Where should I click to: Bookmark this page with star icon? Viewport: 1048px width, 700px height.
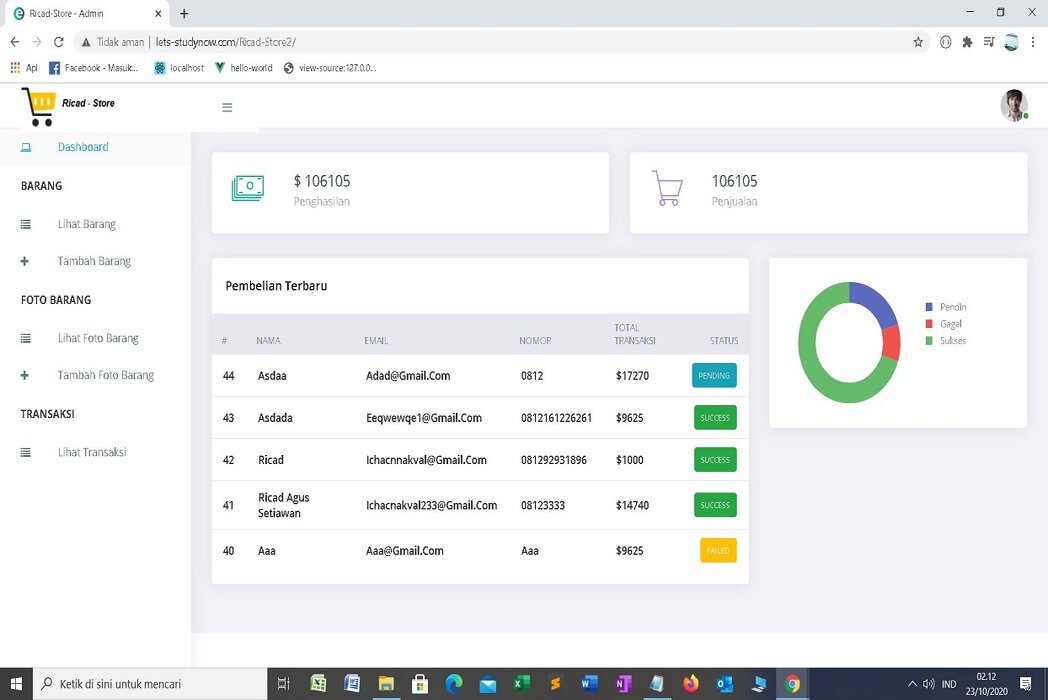pyautogui.click(x=918, y=42)
